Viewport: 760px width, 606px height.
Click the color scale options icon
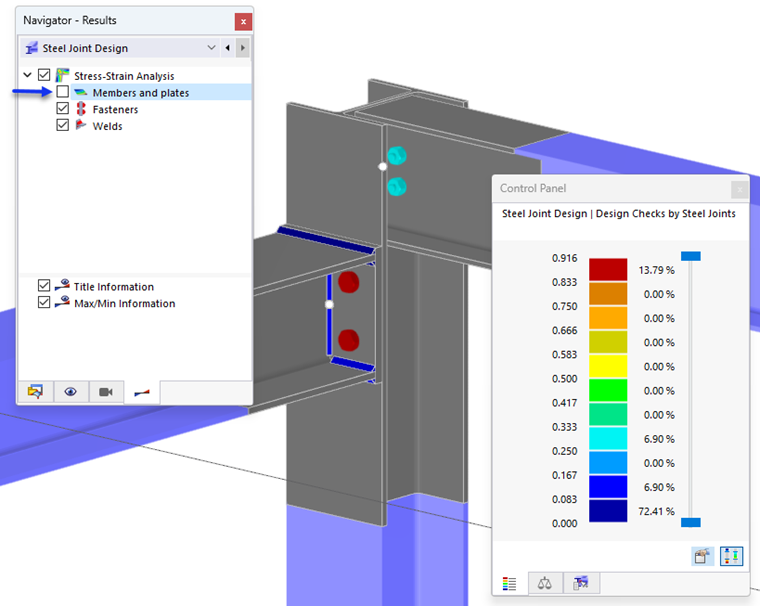click(x=702, y=556)
